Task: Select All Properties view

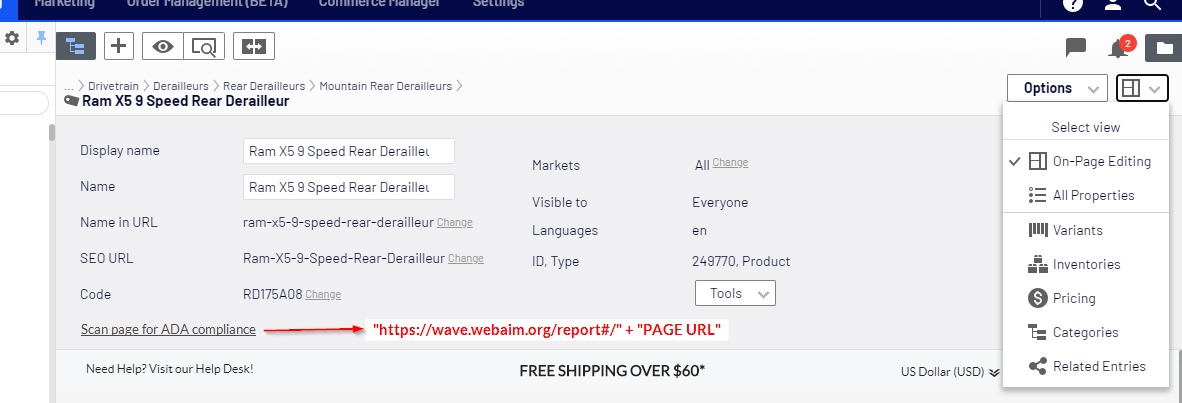Action: (x=1093, y=195)
